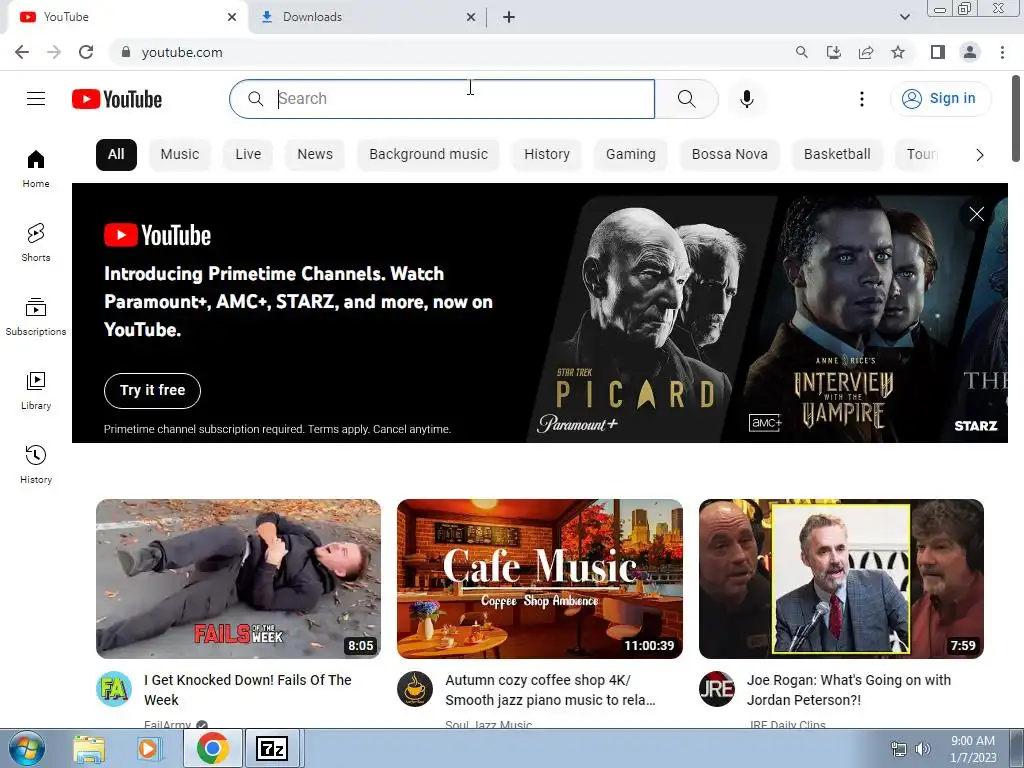Open JRE Daily Clips channel avatar
The height and width of the screenshot is (768, 1024).
[716, 689]
